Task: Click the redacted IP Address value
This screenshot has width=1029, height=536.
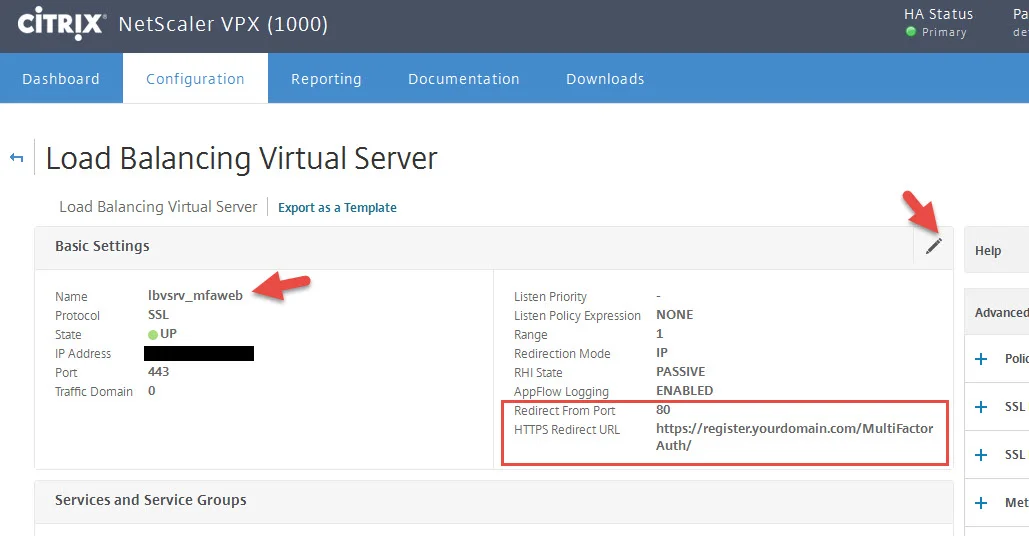Action: [199, 354]
